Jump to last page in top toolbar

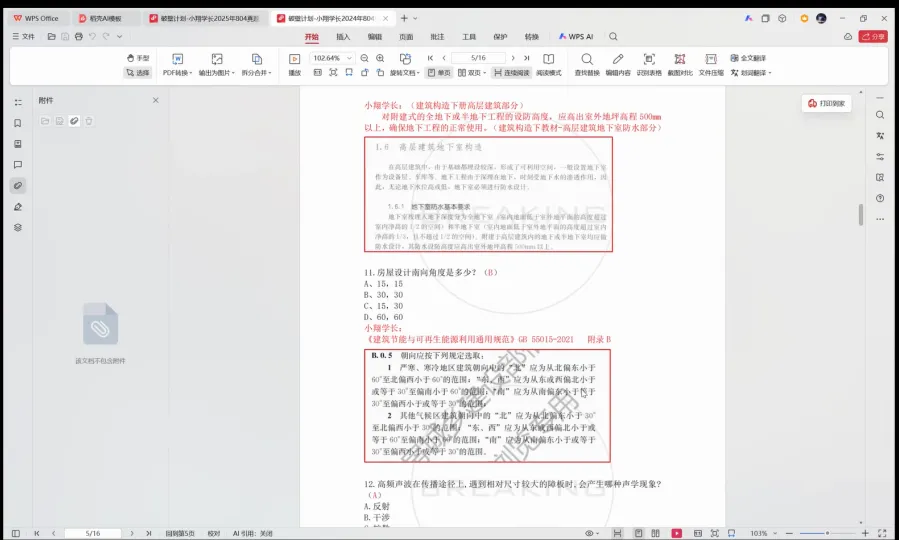tap(526, 58)
